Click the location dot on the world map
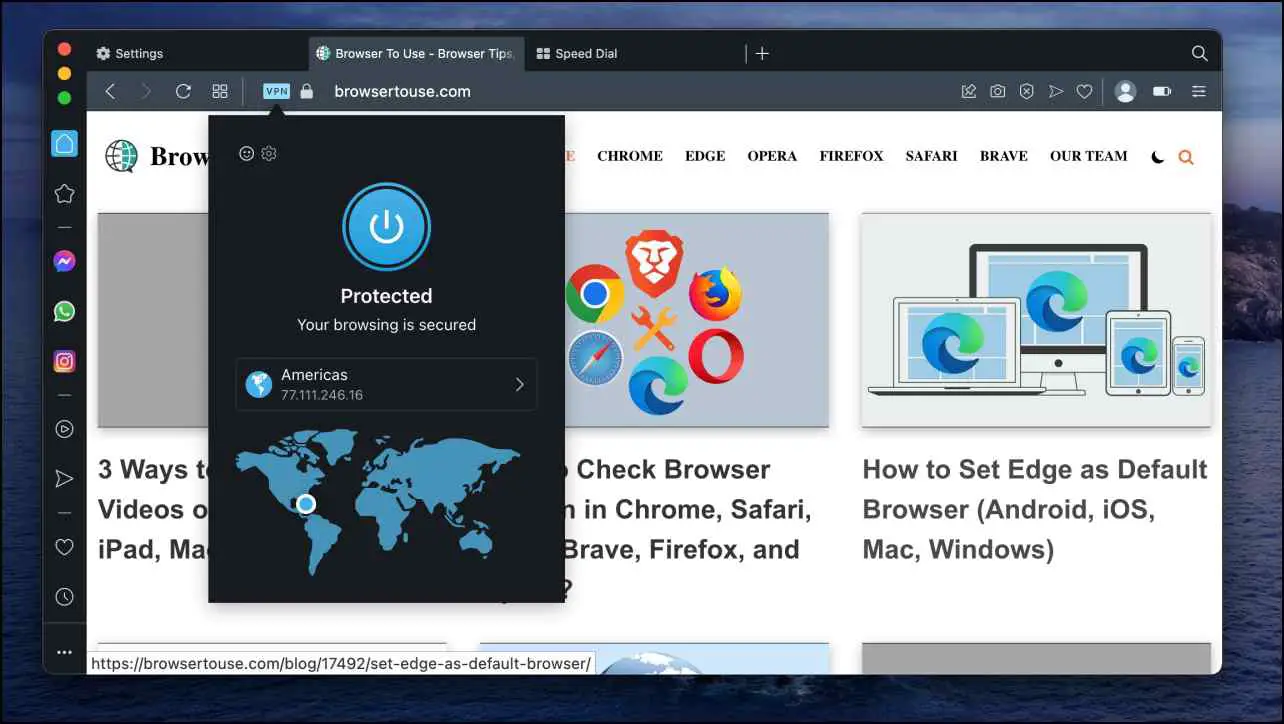Viewport: 1284px width, 724px height. click(x=307, y=504)
